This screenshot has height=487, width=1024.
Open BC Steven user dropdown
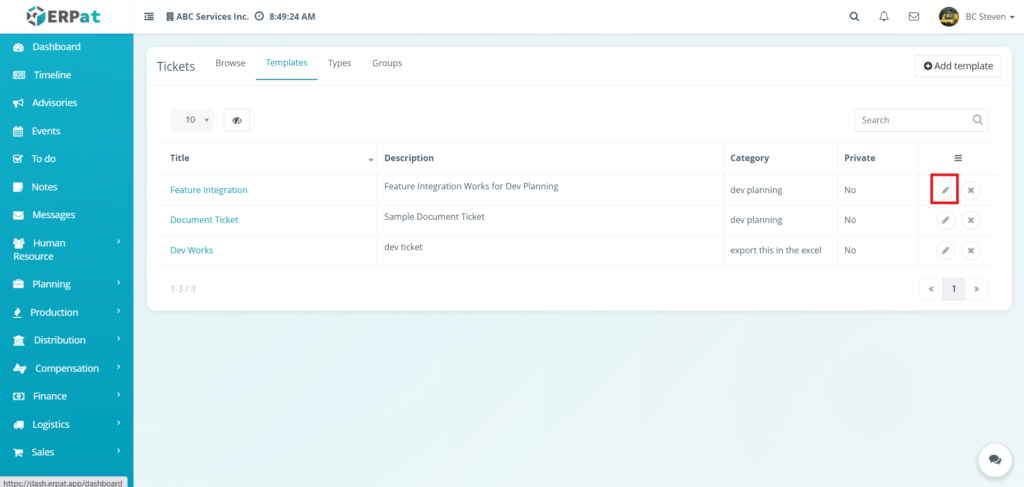tap(977, 17)
